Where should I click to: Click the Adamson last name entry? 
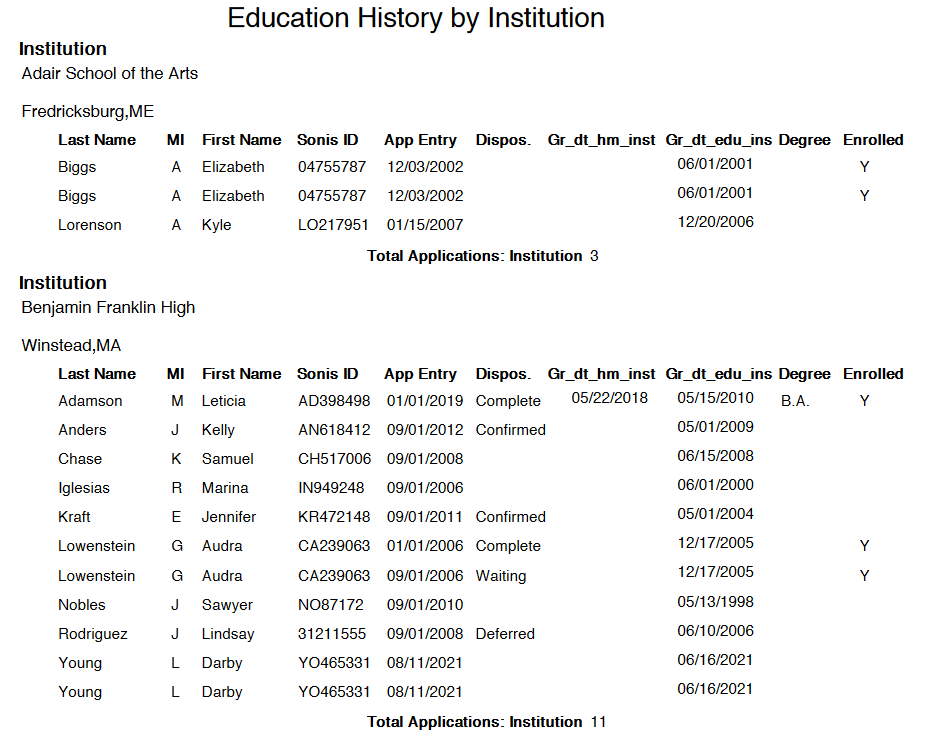click(90, 401)
